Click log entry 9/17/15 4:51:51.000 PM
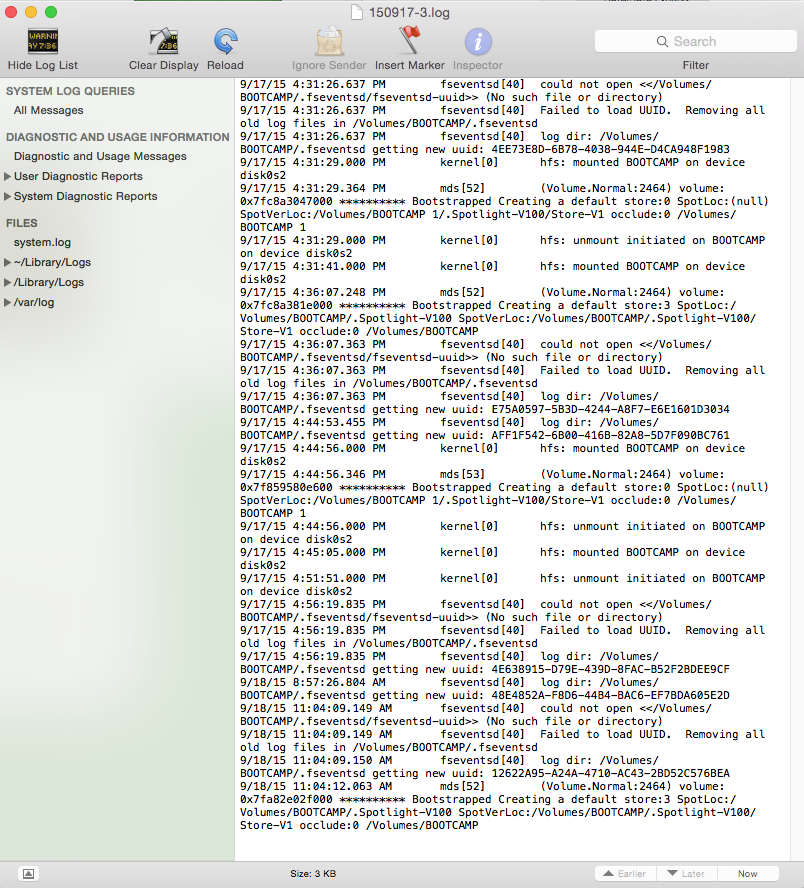Viewport: 804px width, 888px height. 503,584
